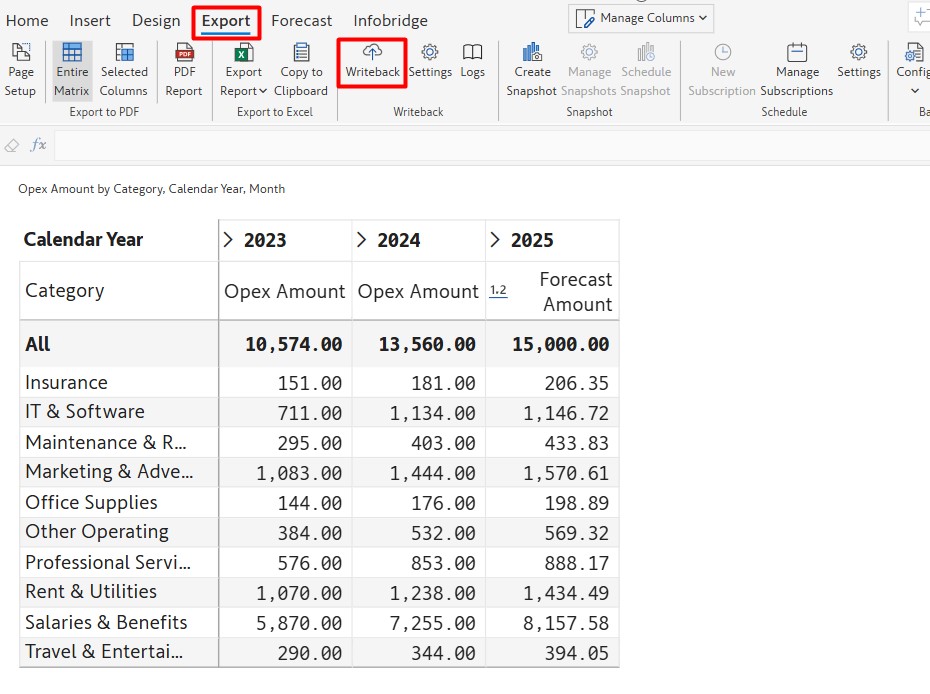Open the Forecast tab
Screen dimensions: 930x694
click(301, 21)
